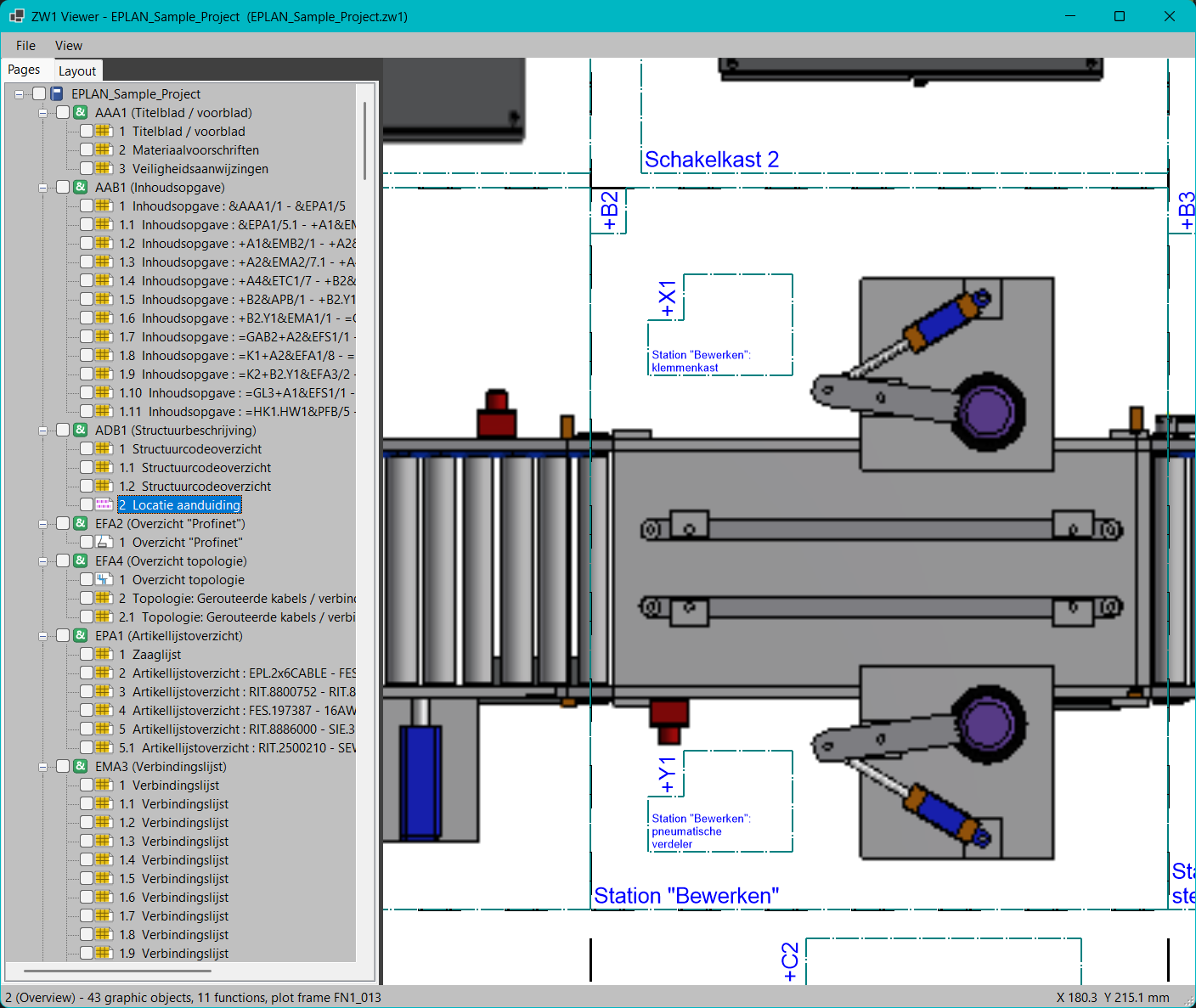Click the page icon for 5.1 Artikellijstoverzicht
The height and width of the screenshot is (1008, 1196).
[104, 747]
